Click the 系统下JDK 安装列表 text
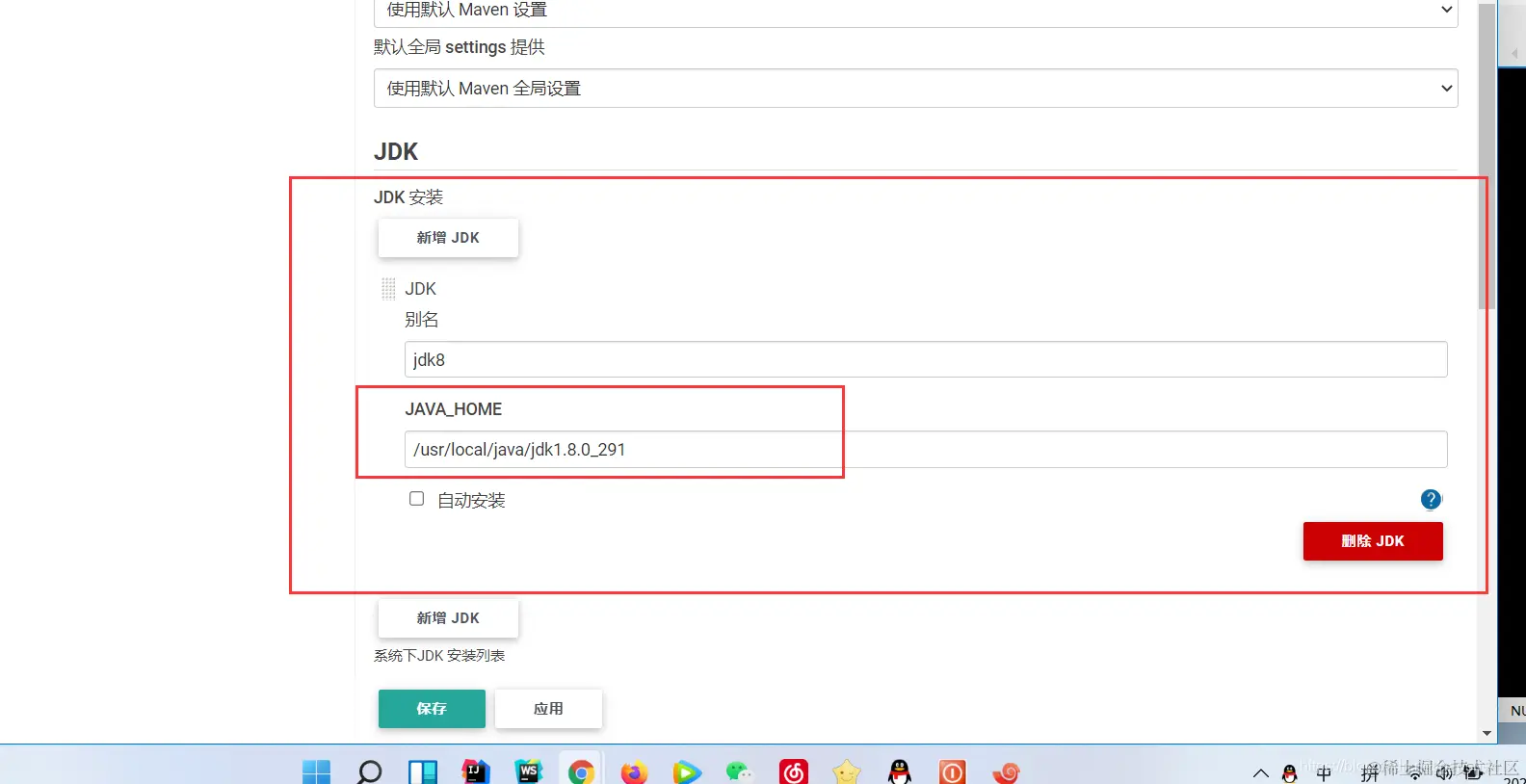1526x784 pixels. click(439, 656)
